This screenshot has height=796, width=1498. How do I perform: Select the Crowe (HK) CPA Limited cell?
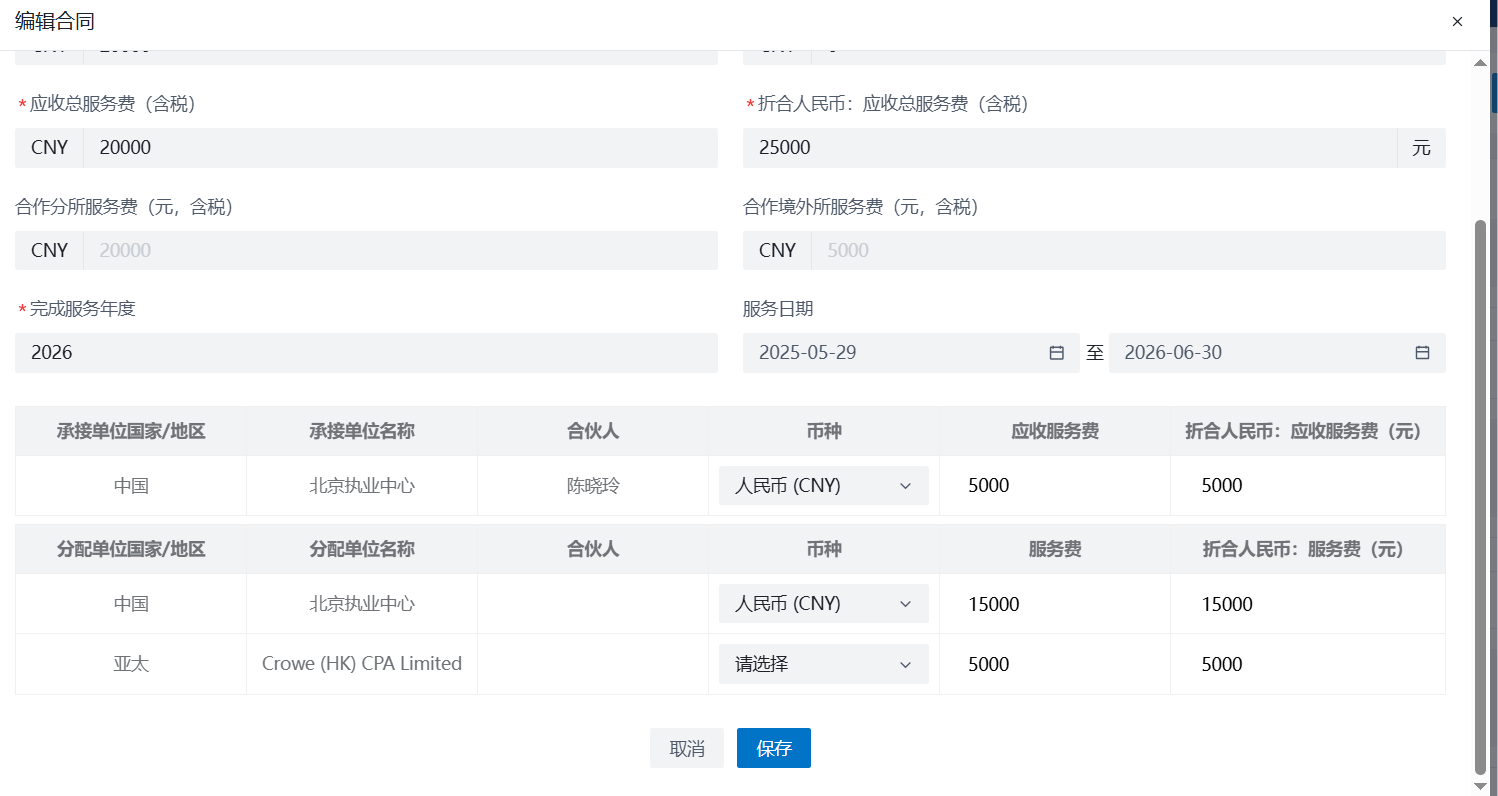[362, 664]
